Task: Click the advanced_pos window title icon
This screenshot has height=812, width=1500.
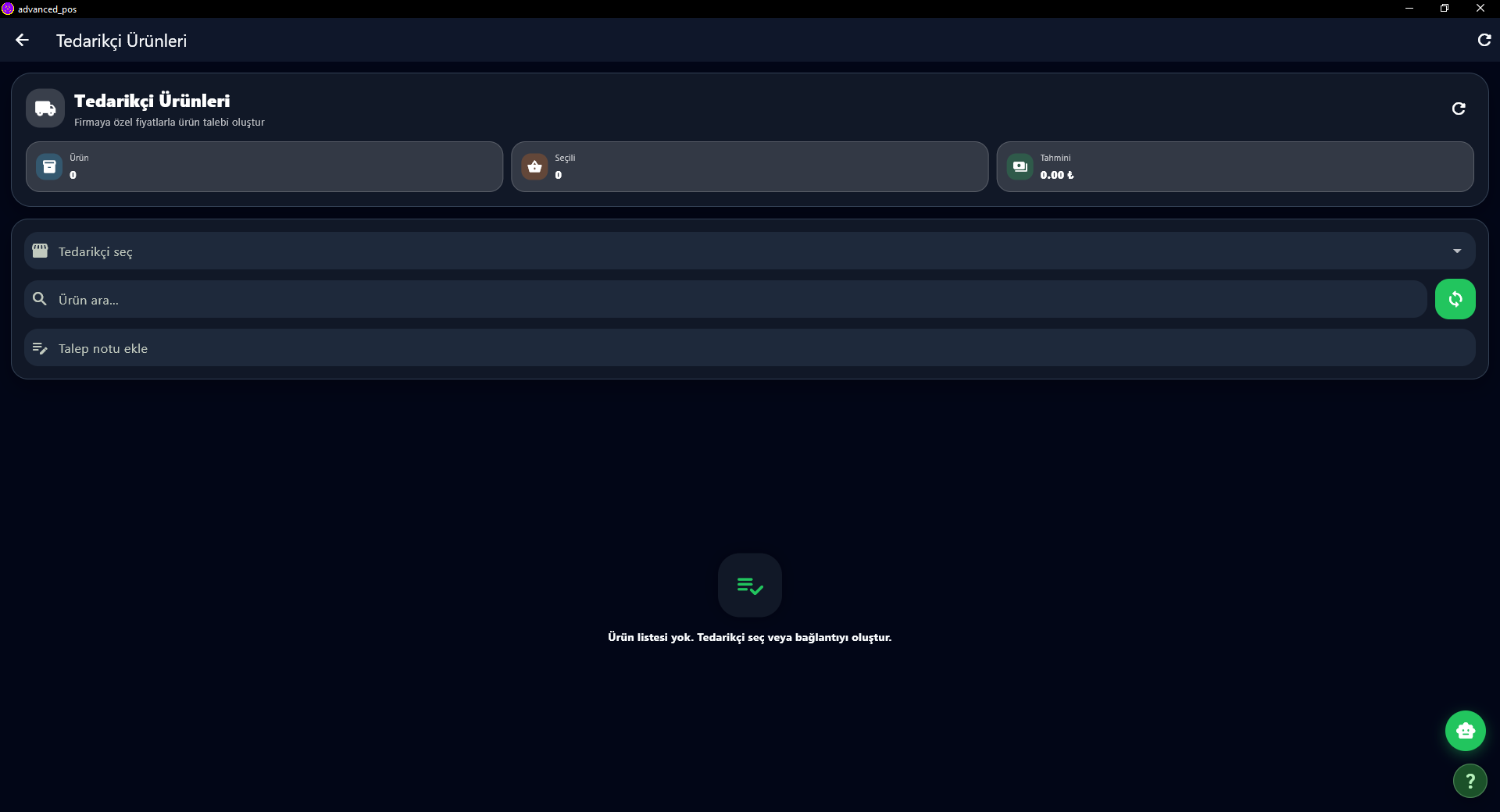Action: (x=8, y=9)
